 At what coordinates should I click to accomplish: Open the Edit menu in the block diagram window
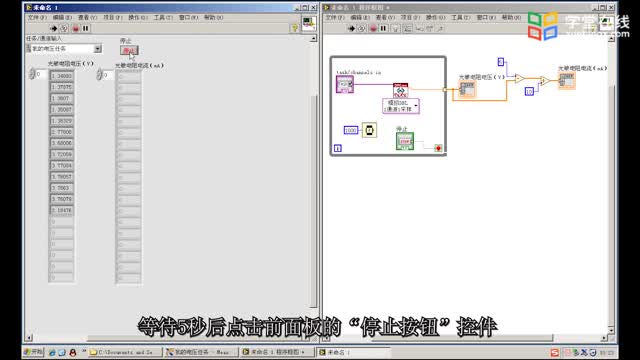tap(360, 18)
